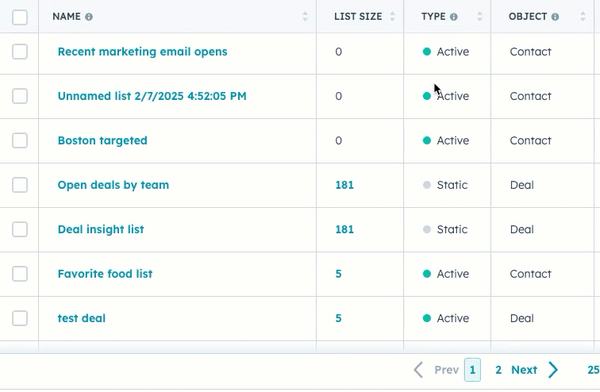Sort the table by OBJECT column arrows

[583, 16]
